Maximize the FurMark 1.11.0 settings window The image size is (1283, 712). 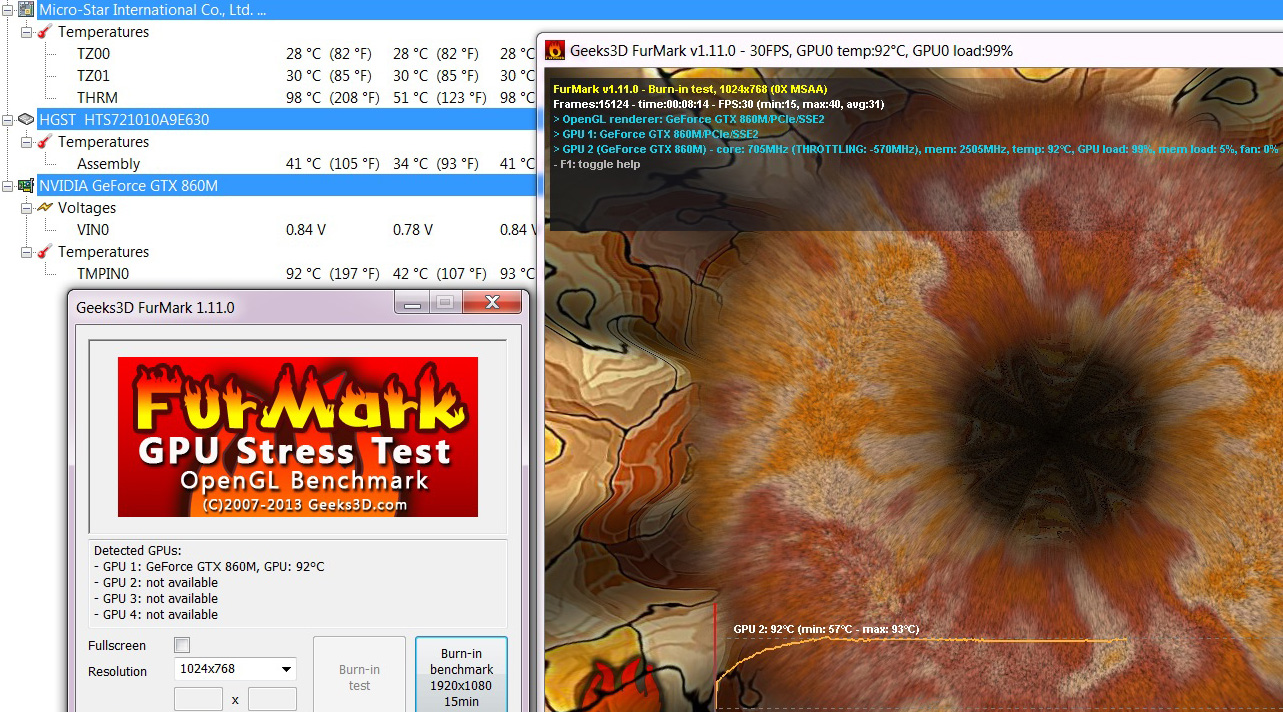(446, 302)
